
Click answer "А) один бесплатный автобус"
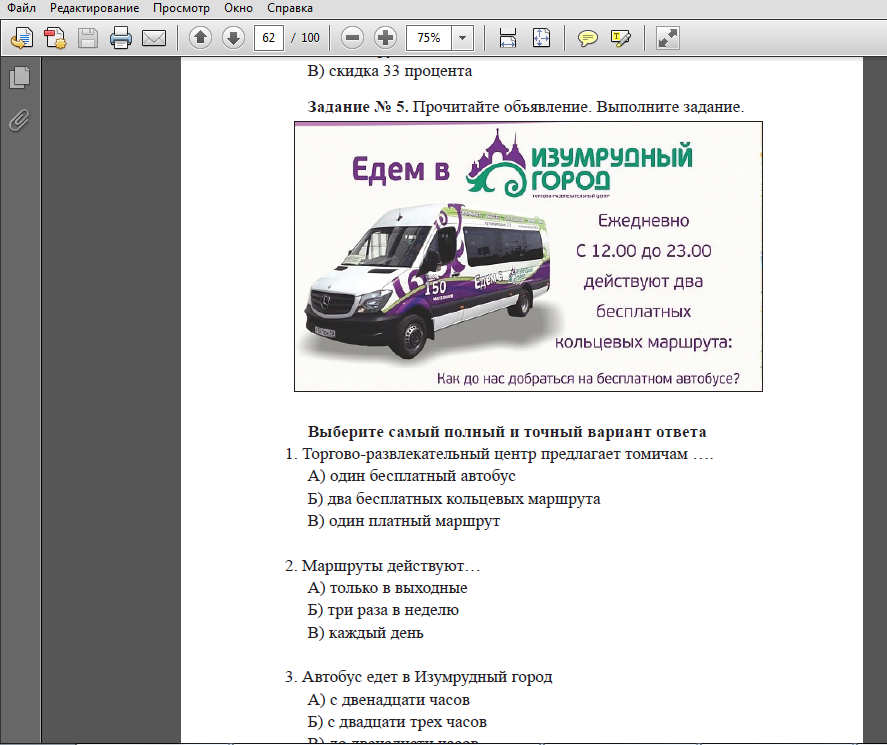pyautogui.click(x=411, y=476)
